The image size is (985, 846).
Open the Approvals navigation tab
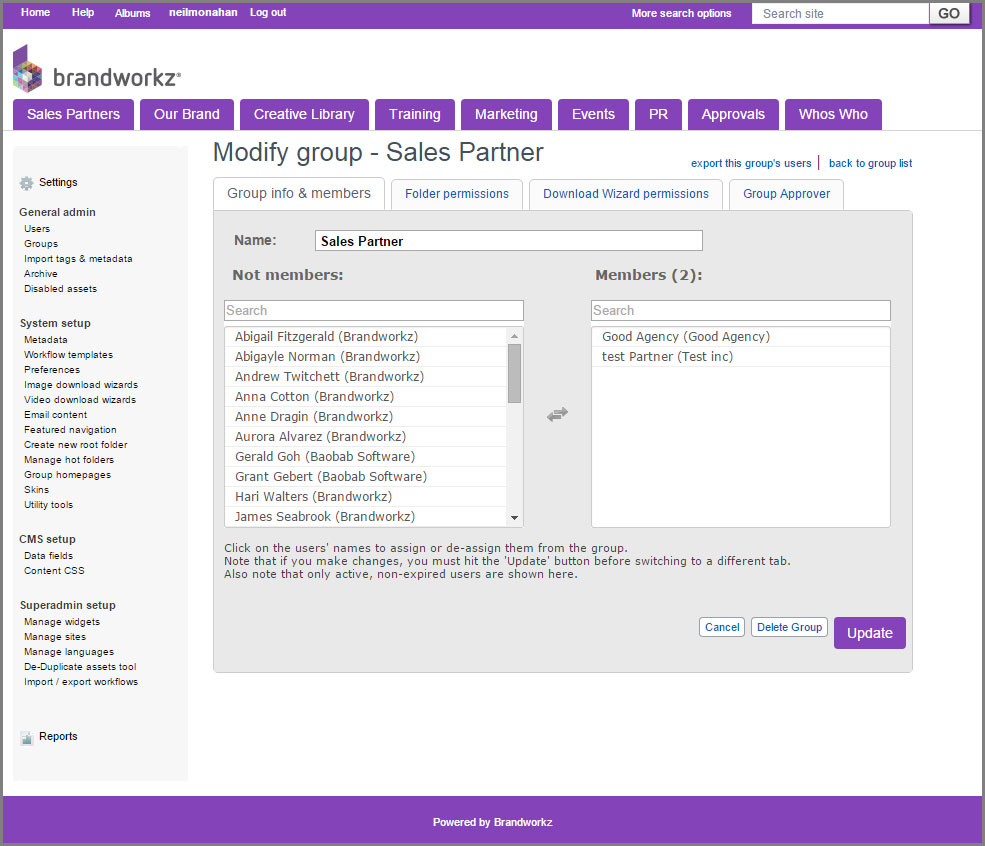point(733,114)
